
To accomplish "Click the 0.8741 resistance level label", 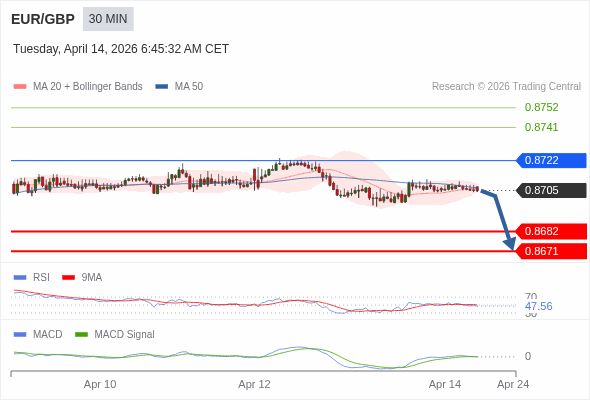I will pos(541,127).
